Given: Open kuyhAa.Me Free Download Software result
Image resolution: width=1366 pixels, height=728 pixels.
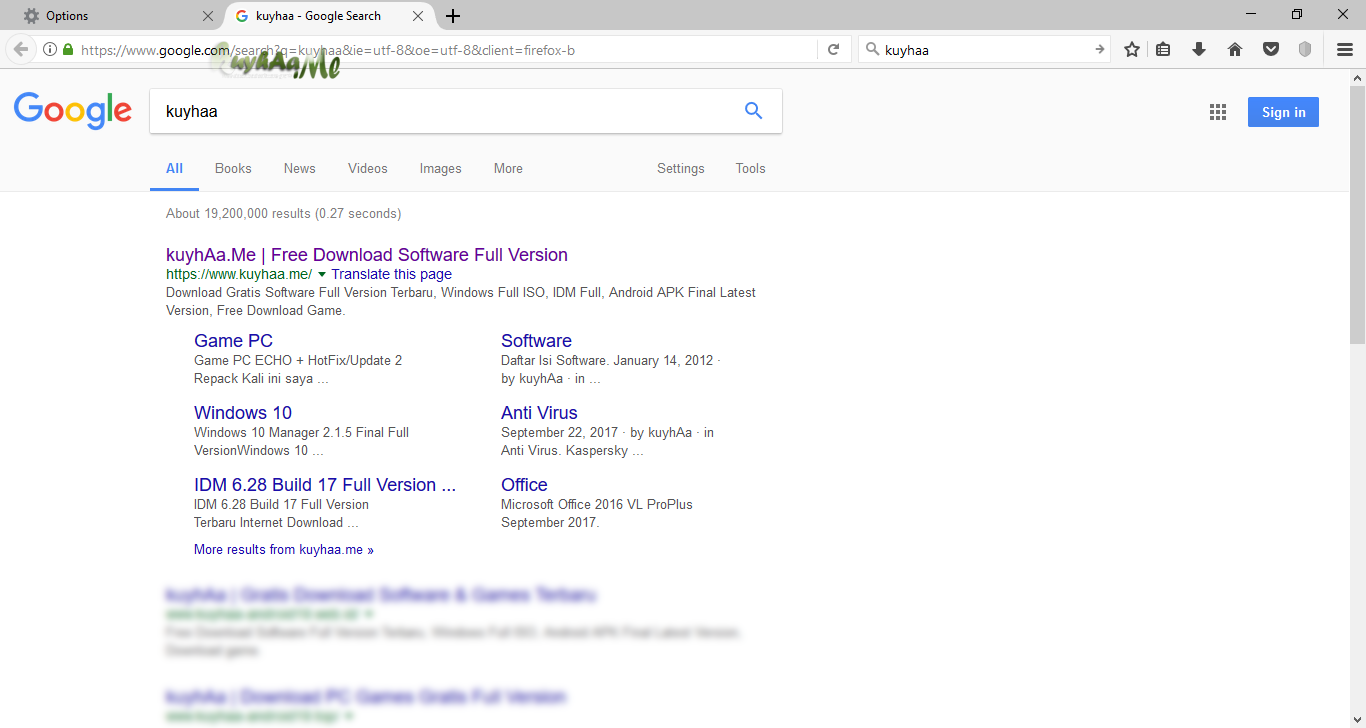Looking at the screenshot, I should [367, 255].
